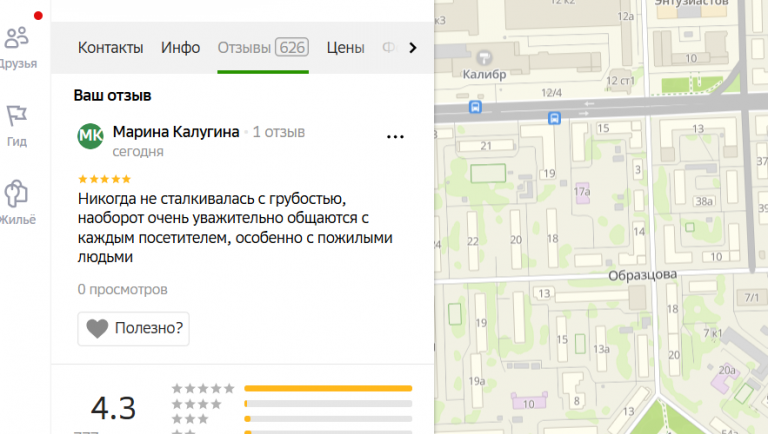
Task: Click the '1 отзыв' review count
Action: click(x=279, y=132)
